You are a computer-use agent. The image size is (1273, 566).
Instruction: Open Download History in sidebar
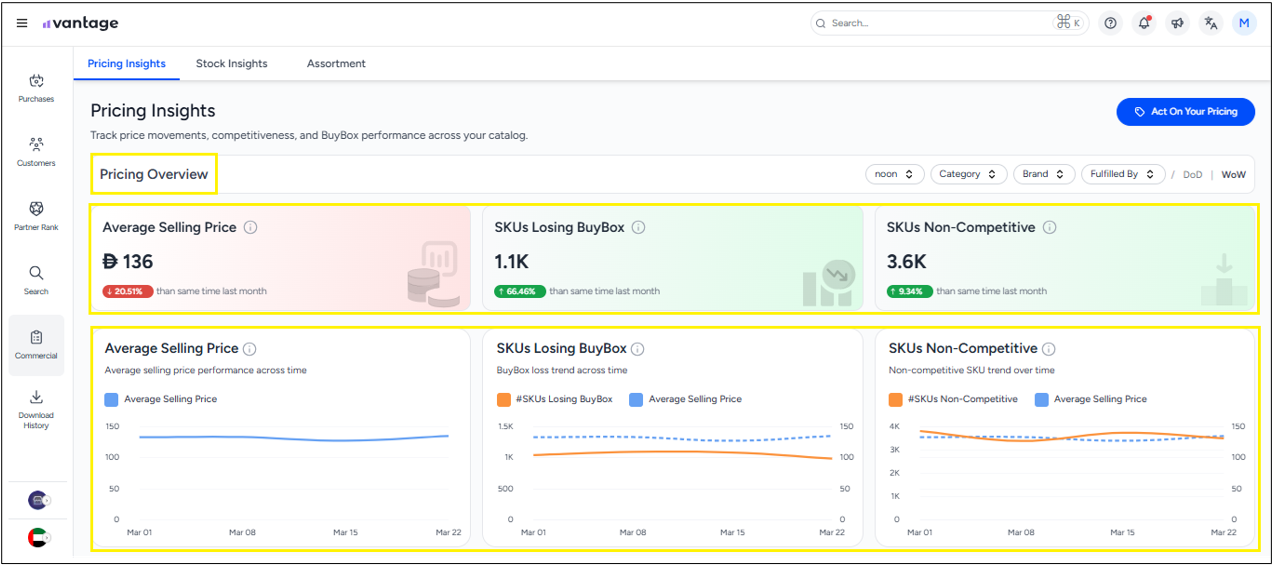click(x=36, y=409)
